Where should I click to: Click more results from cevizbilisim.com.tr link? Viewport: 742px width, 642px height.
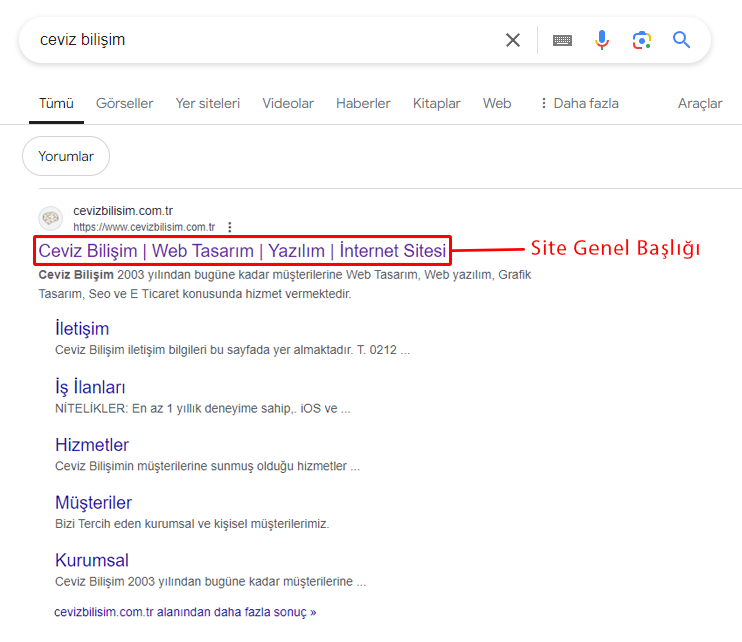pyautogui.click(x=185, y=612)
